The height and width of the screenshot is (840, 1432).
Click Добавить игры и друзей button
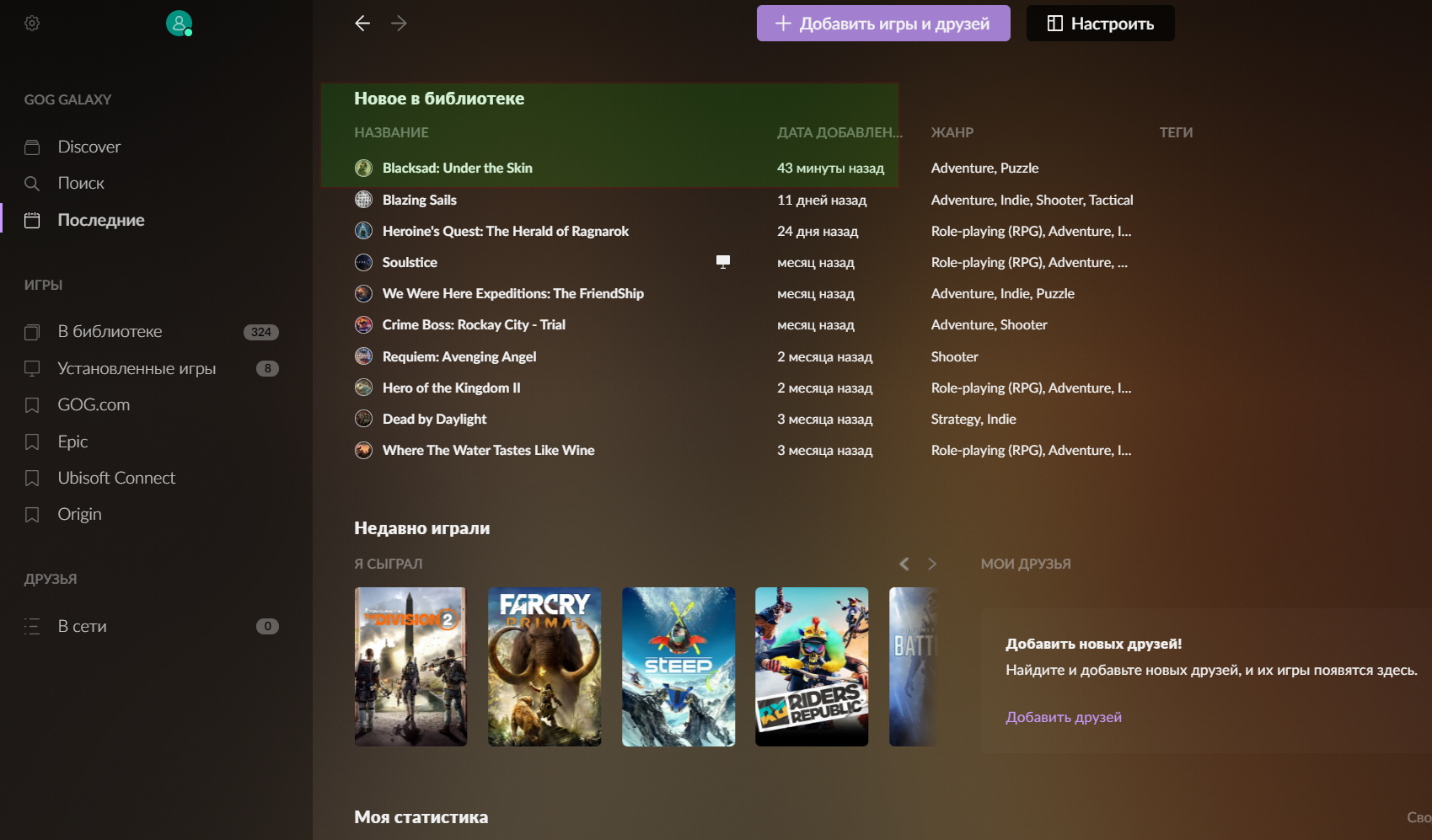click(883, 24)
